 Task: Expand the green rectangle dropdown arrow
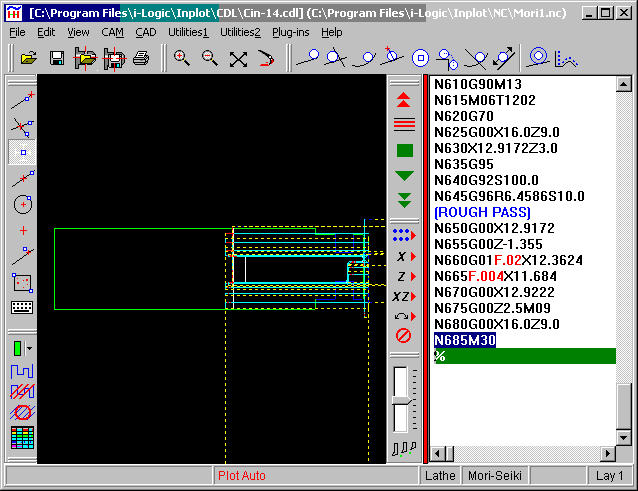pos(30,349)
